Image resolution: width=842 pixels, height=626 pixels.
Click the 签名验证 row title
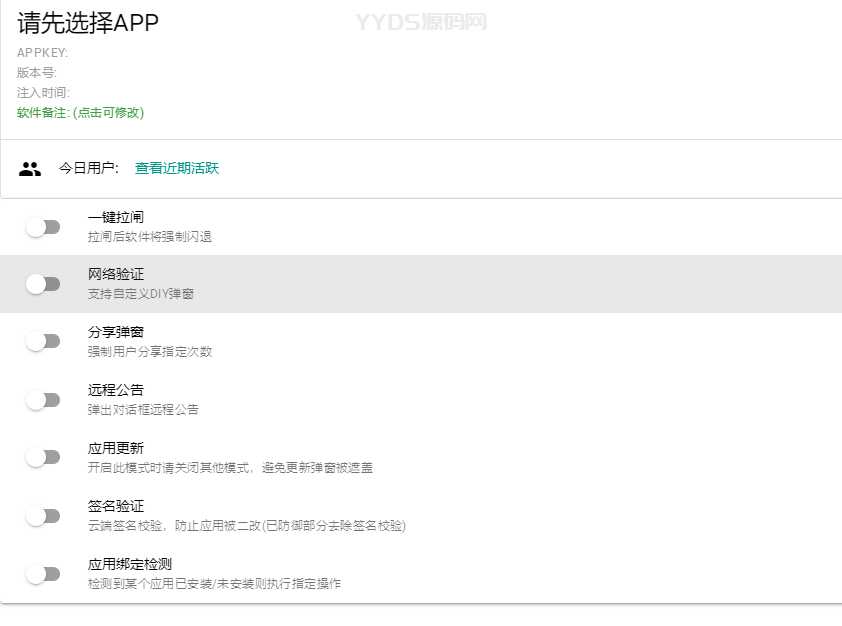click(x=116, y=506)
